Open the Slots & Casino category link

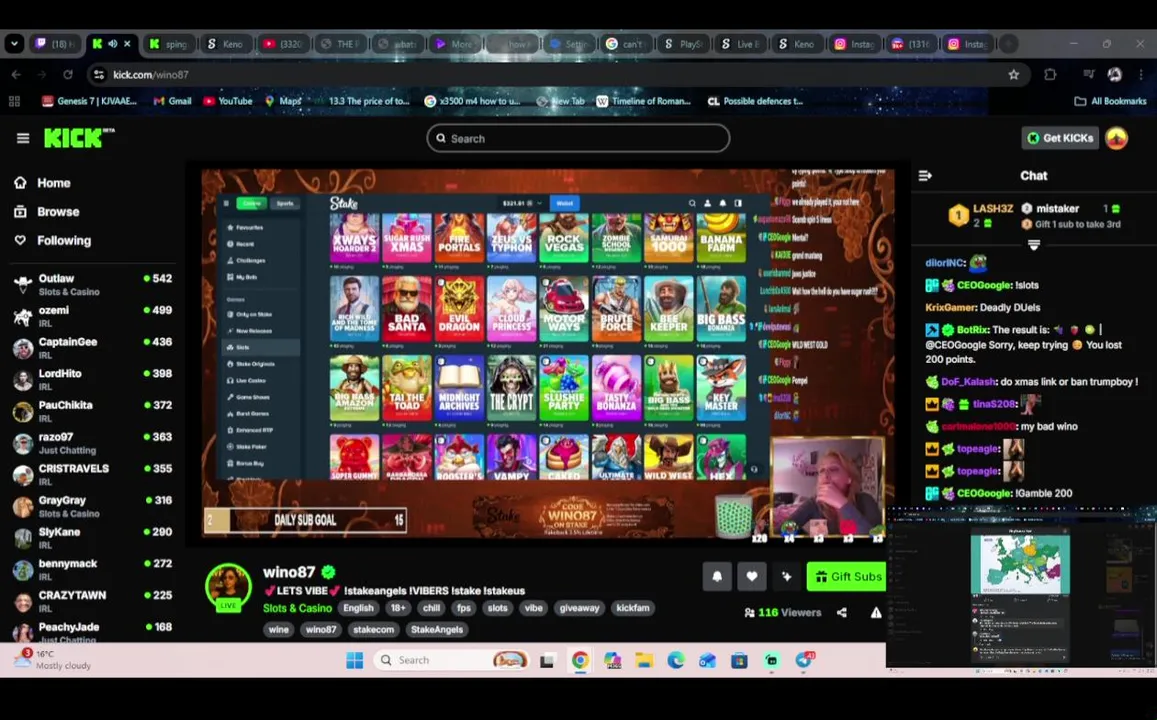point(297,608)
